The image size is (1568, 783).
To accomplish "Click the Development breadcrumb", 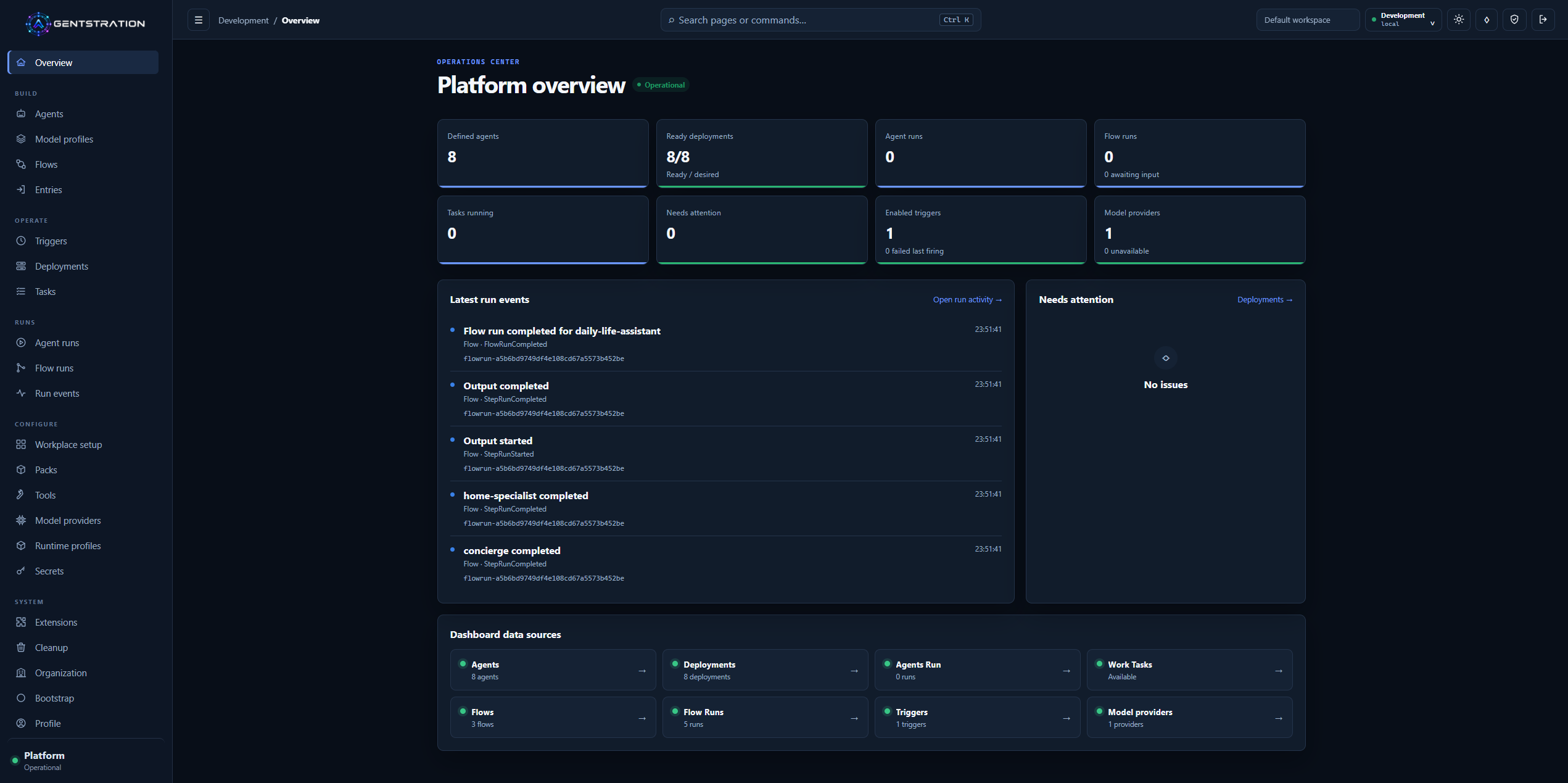I will point(243,20).
